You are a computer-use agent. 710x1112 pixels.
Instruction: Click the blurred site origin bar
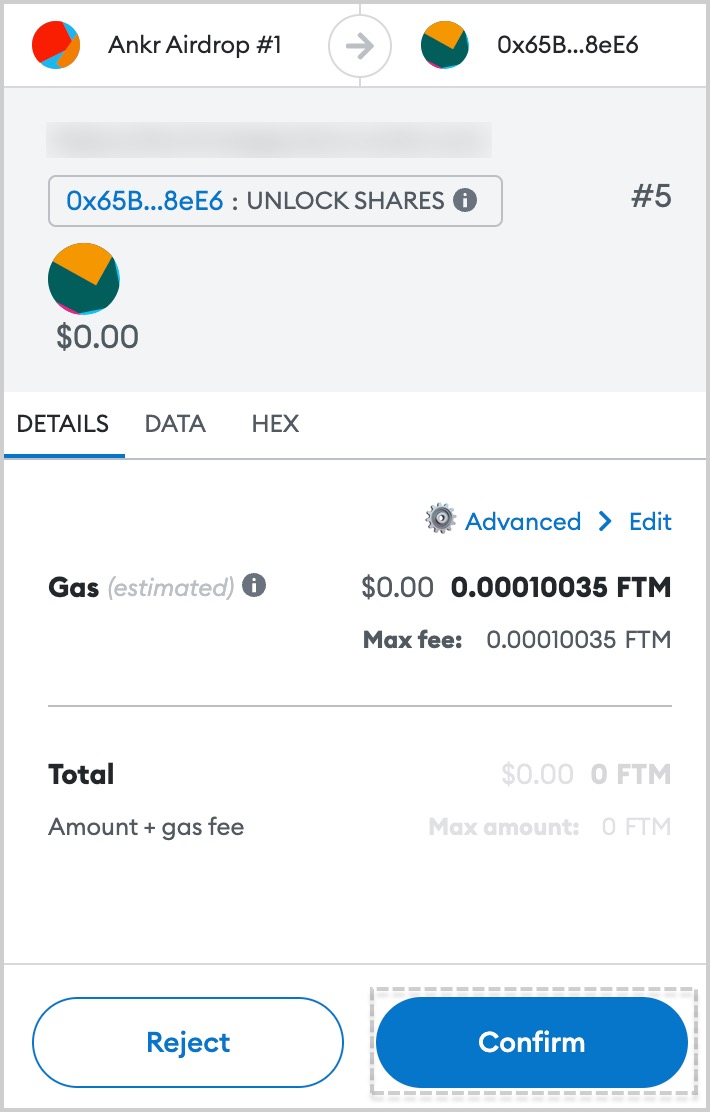pos(269,140)
